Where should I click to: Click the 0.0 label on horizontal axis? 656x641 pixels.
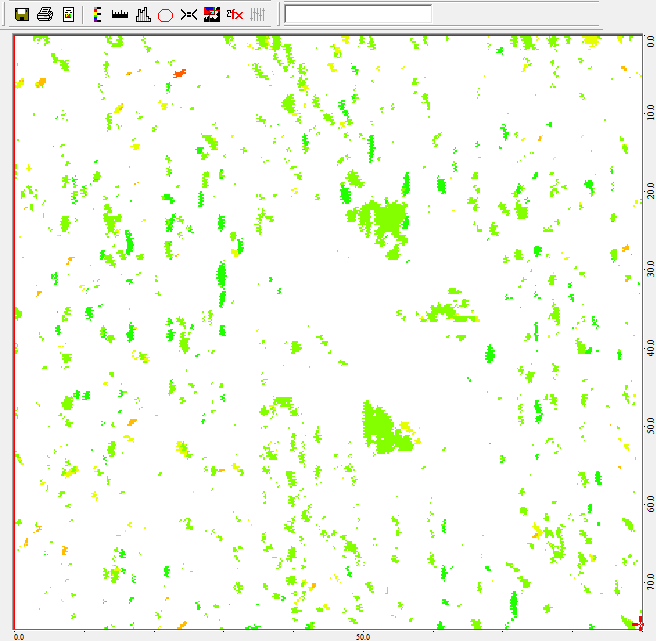[19, 635]
